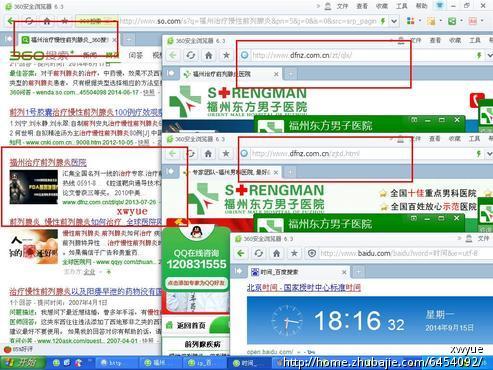This screenshot has width=493, height=370.
Task: Click the green extension icon in top toolbar
Action: pos(452,21)
